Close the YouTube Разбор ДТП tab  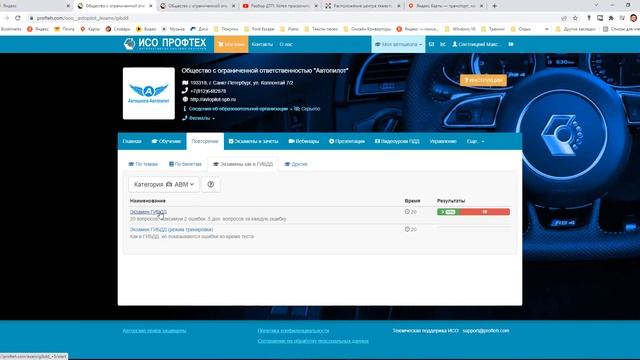pyautogui.click(x=316, y=6)
